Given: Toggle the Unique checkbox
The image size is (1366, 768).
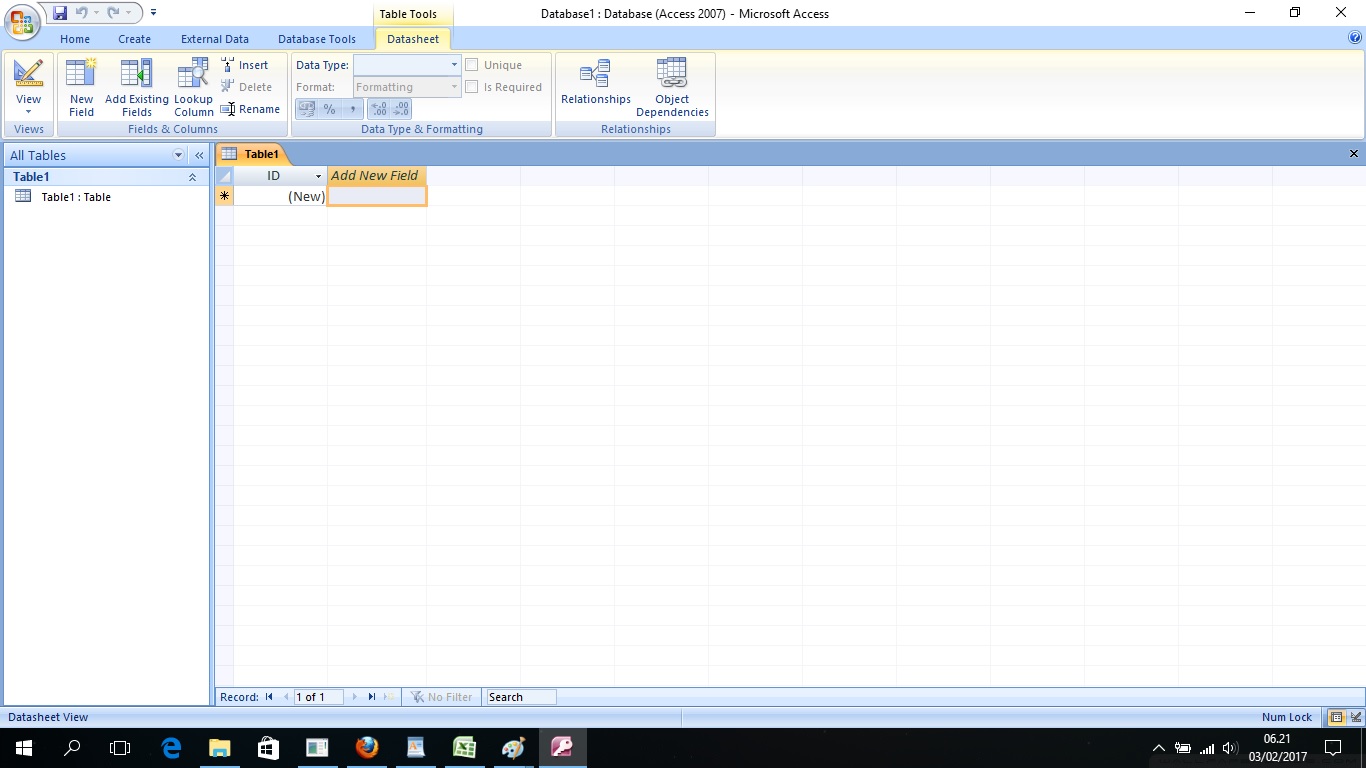Looking at the screenshot, I should [x=472, y=65].
